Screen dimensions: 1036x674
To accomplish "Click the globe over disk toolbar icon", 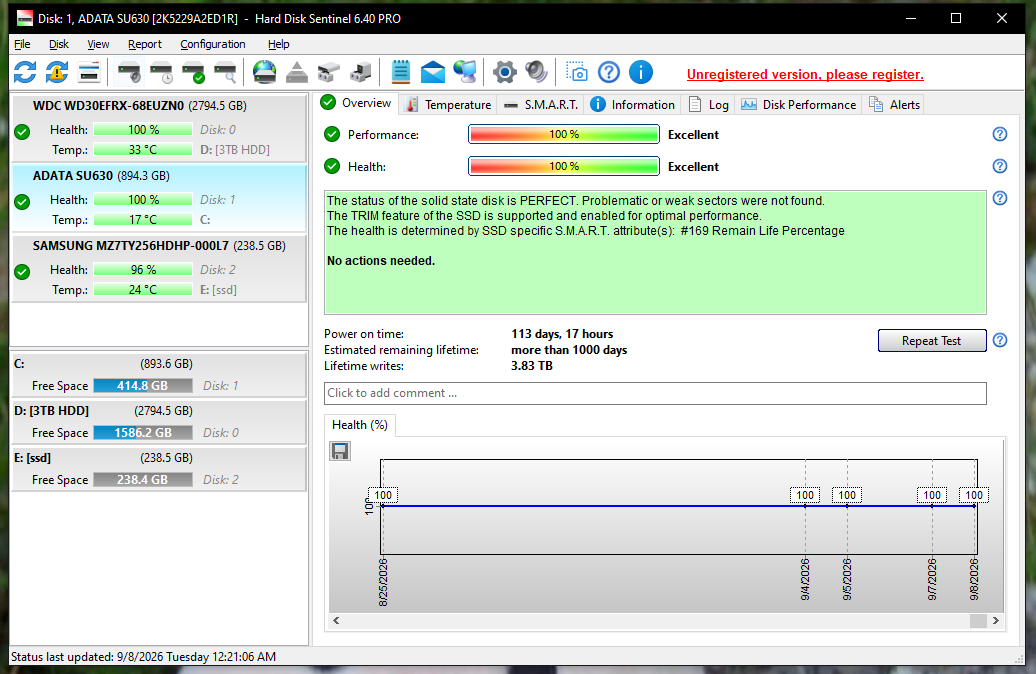I will (264, 72).
